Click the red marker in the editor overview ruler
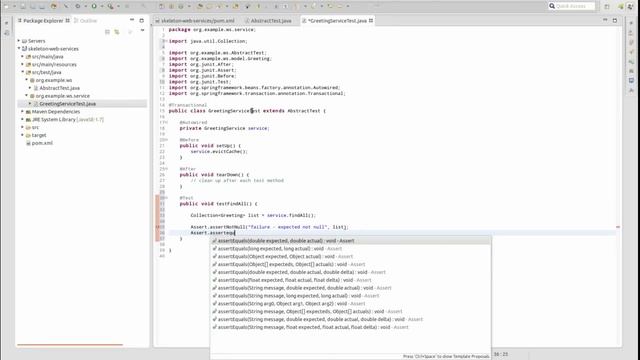The width and height of the screenshot is (640, 360). click(618, 227)
